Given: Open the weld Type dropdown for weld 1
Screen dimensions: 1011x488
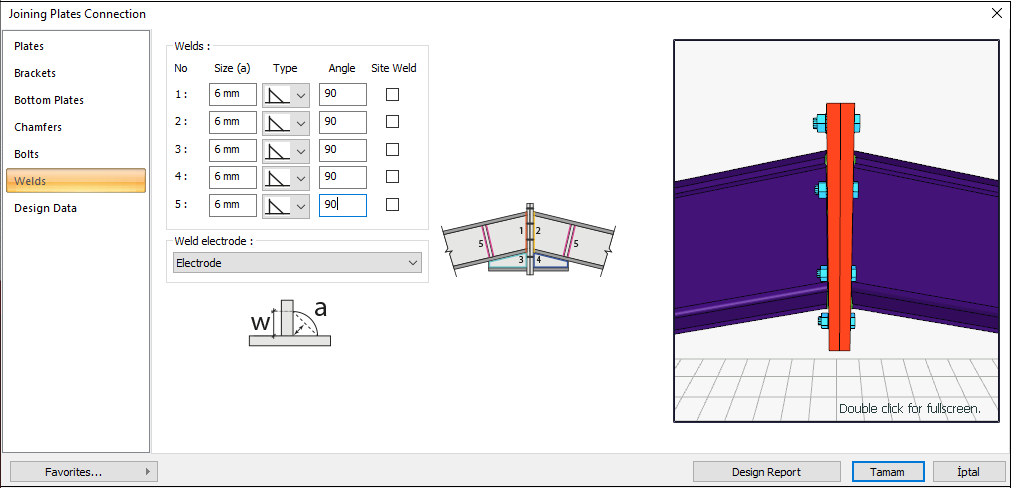Looking at the screenshot, I should click(286, 95).
